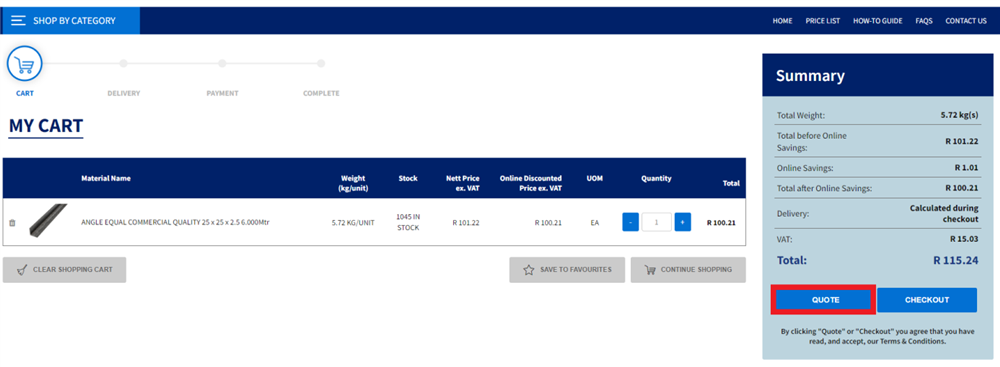Viewport: 1000px width, 367px height.
Task: Click the '5.72 KG/UNIT' weight cell
Action: click(353, 223)
